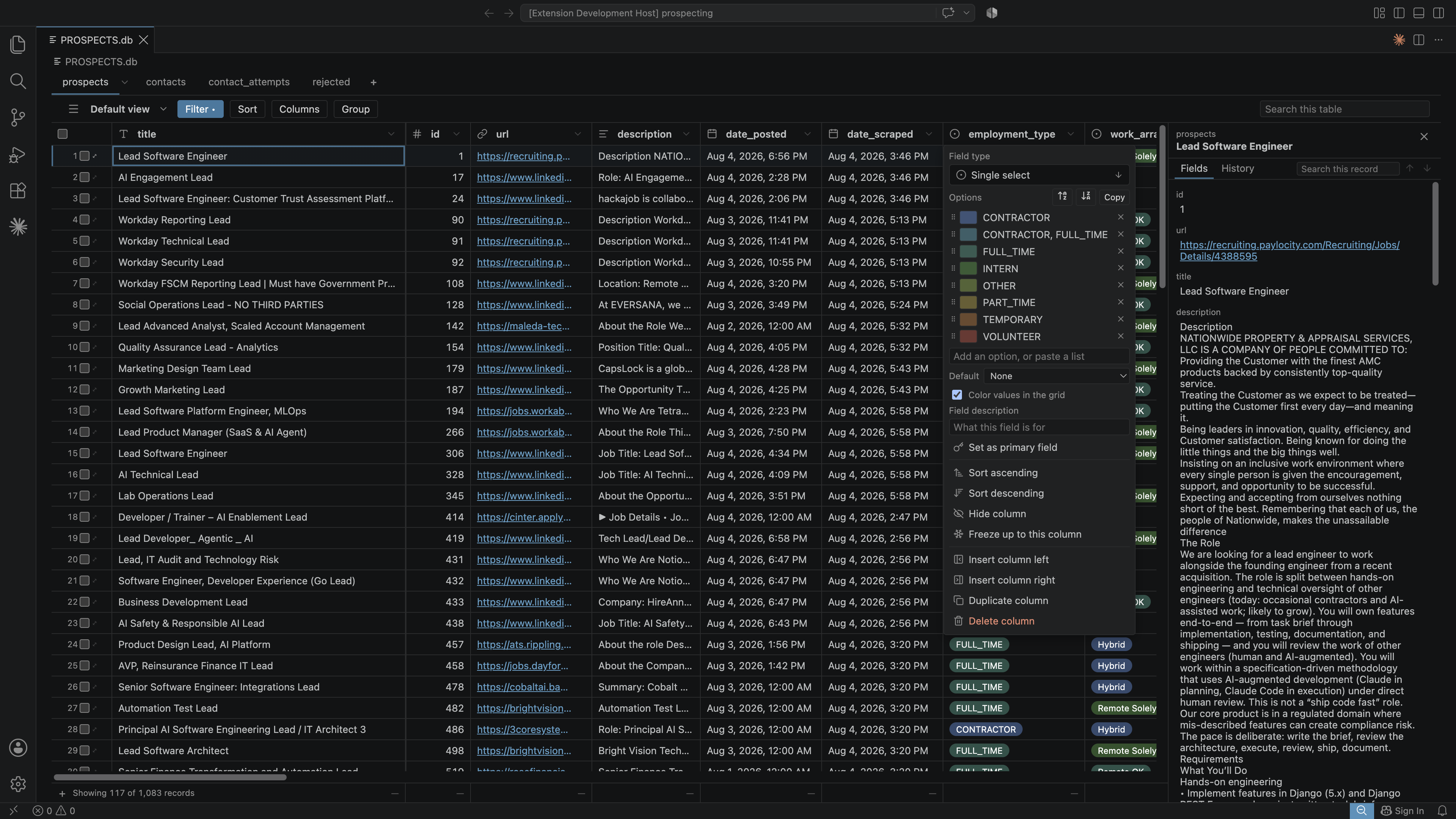Go to the previous record with the up arrow
The image size is (1456, 819).
[x=1410, y=168]
